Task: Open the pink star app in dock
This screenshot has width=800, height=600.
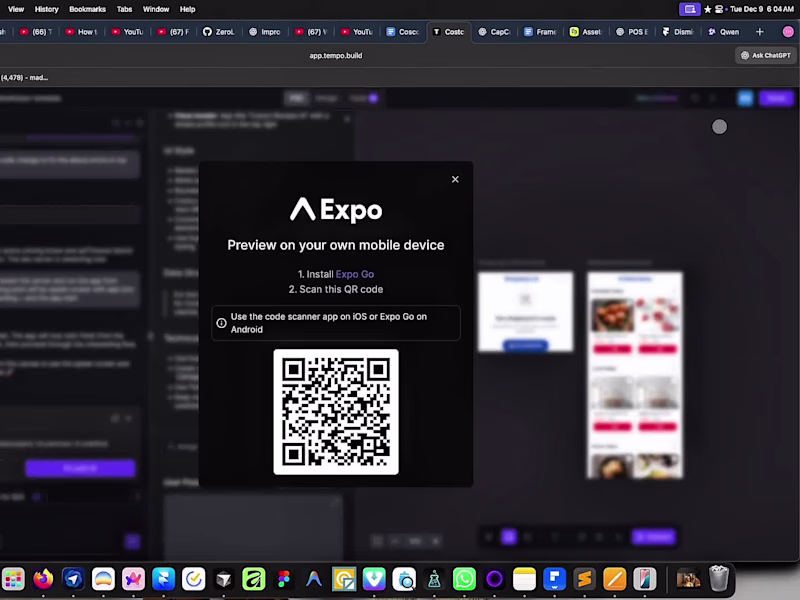Action: coord(134,579)
